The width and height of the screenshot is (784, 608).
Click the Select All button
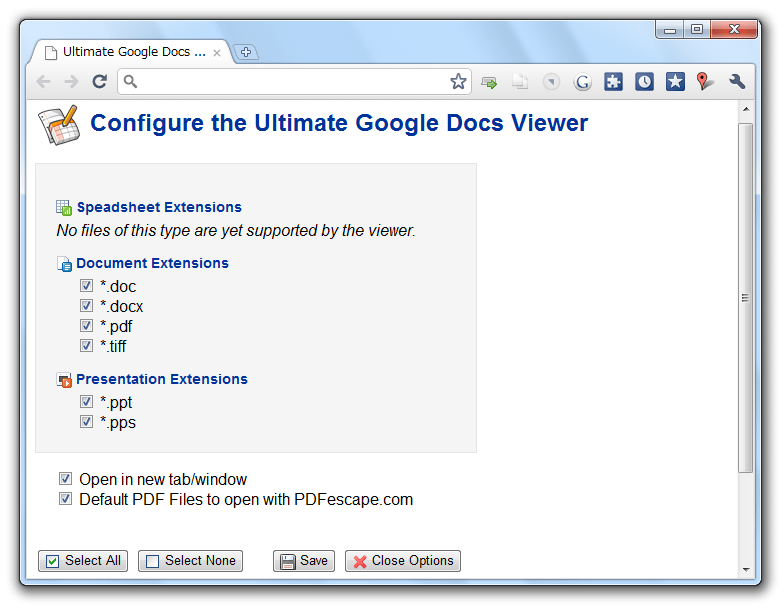[83, 561]
